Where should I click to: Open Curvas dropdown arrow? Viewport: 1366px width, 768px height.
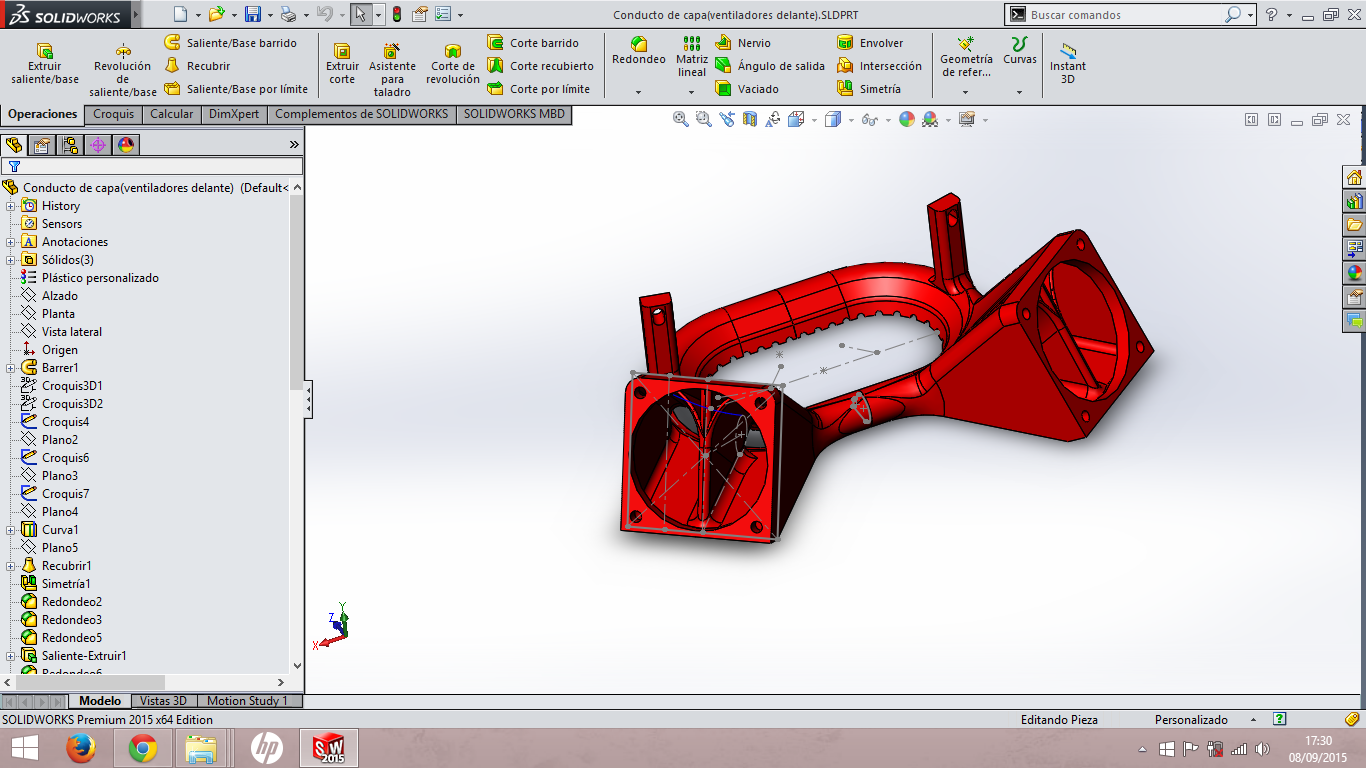coord(1020,92)
